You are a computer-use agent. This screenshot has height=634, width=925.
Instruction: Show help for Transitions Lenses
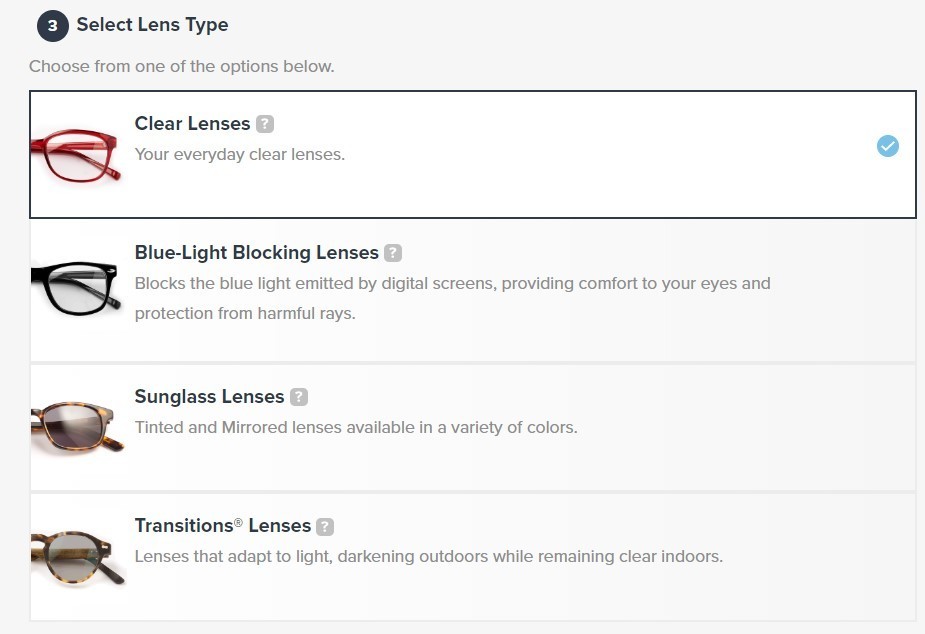click(325, 526)
